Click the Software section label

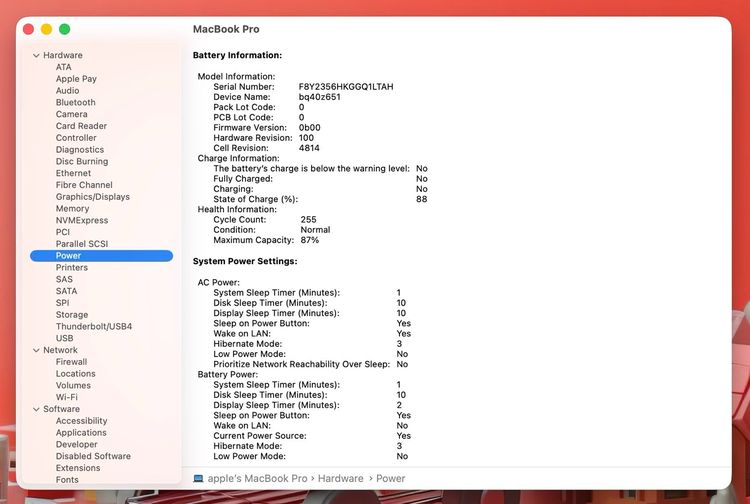click(61, 409)
